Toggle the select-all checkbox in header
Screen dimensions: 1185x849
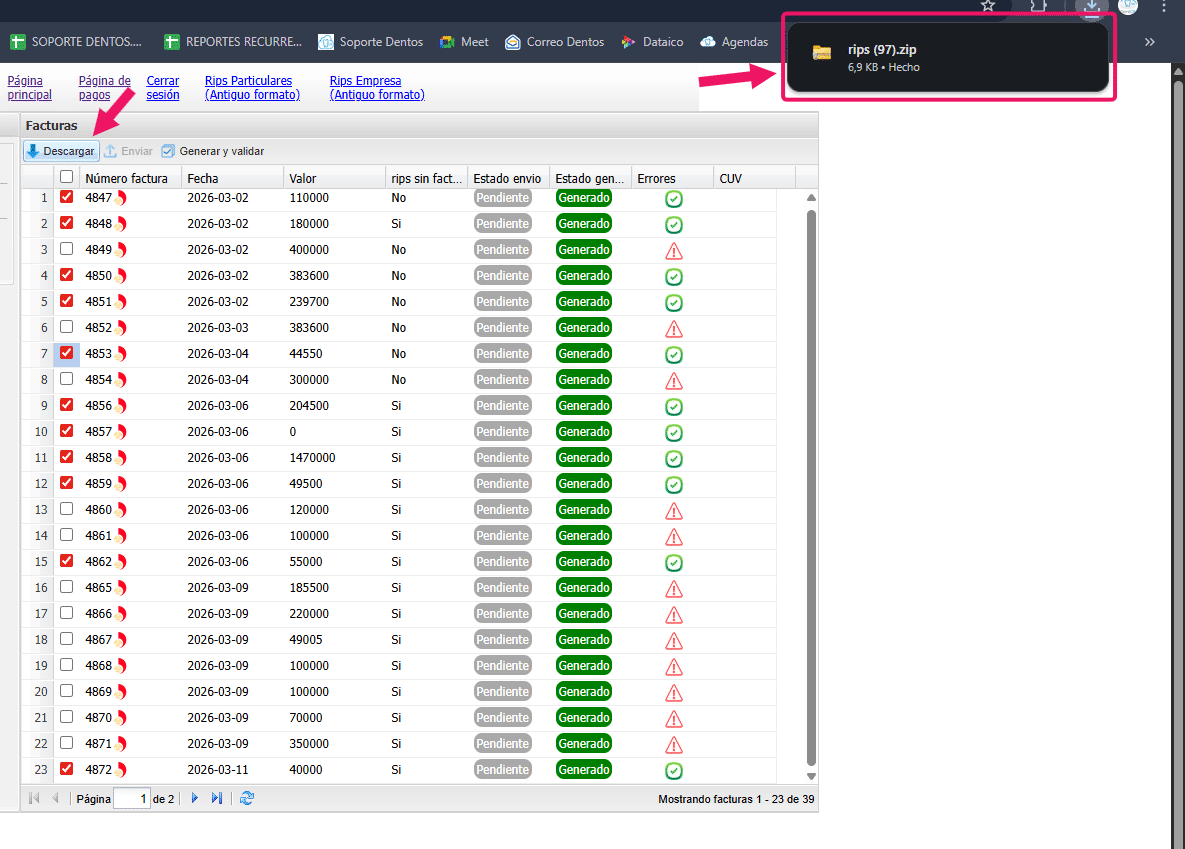[x=67, y=177]
